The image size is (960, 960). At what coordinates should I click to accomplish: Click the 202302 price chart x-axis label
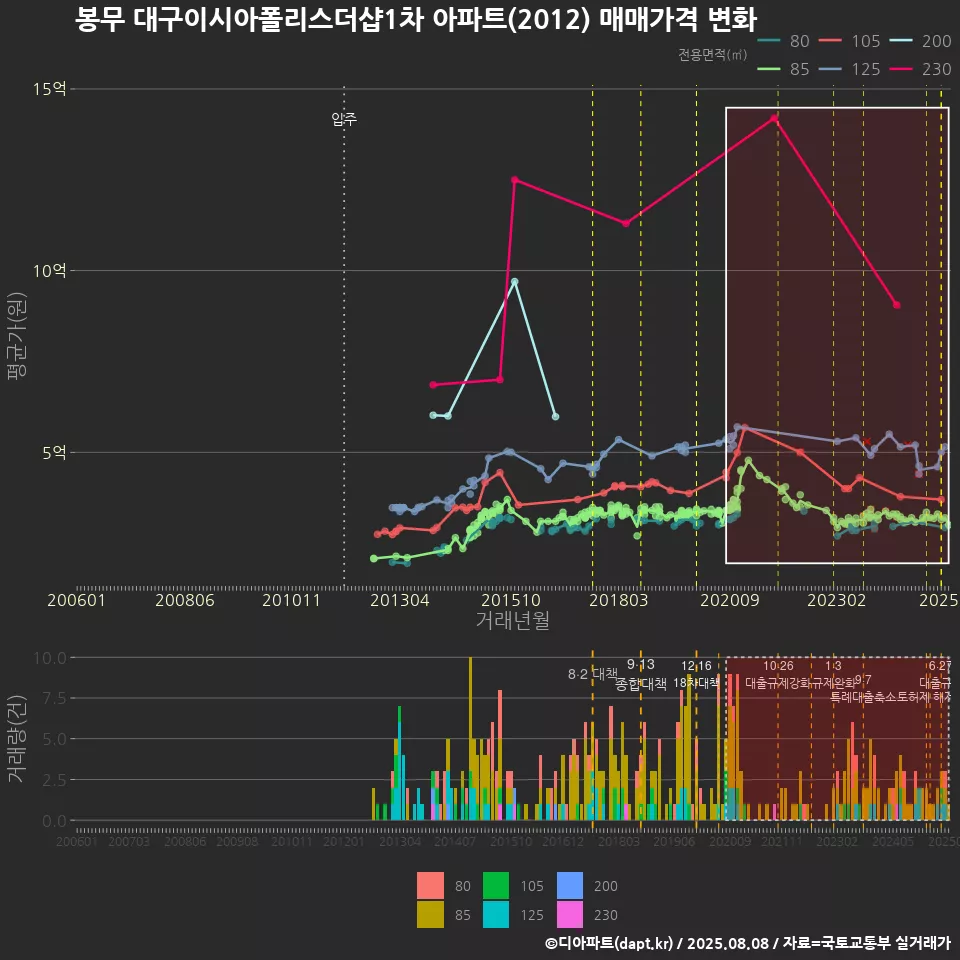[x=836, y=600]
